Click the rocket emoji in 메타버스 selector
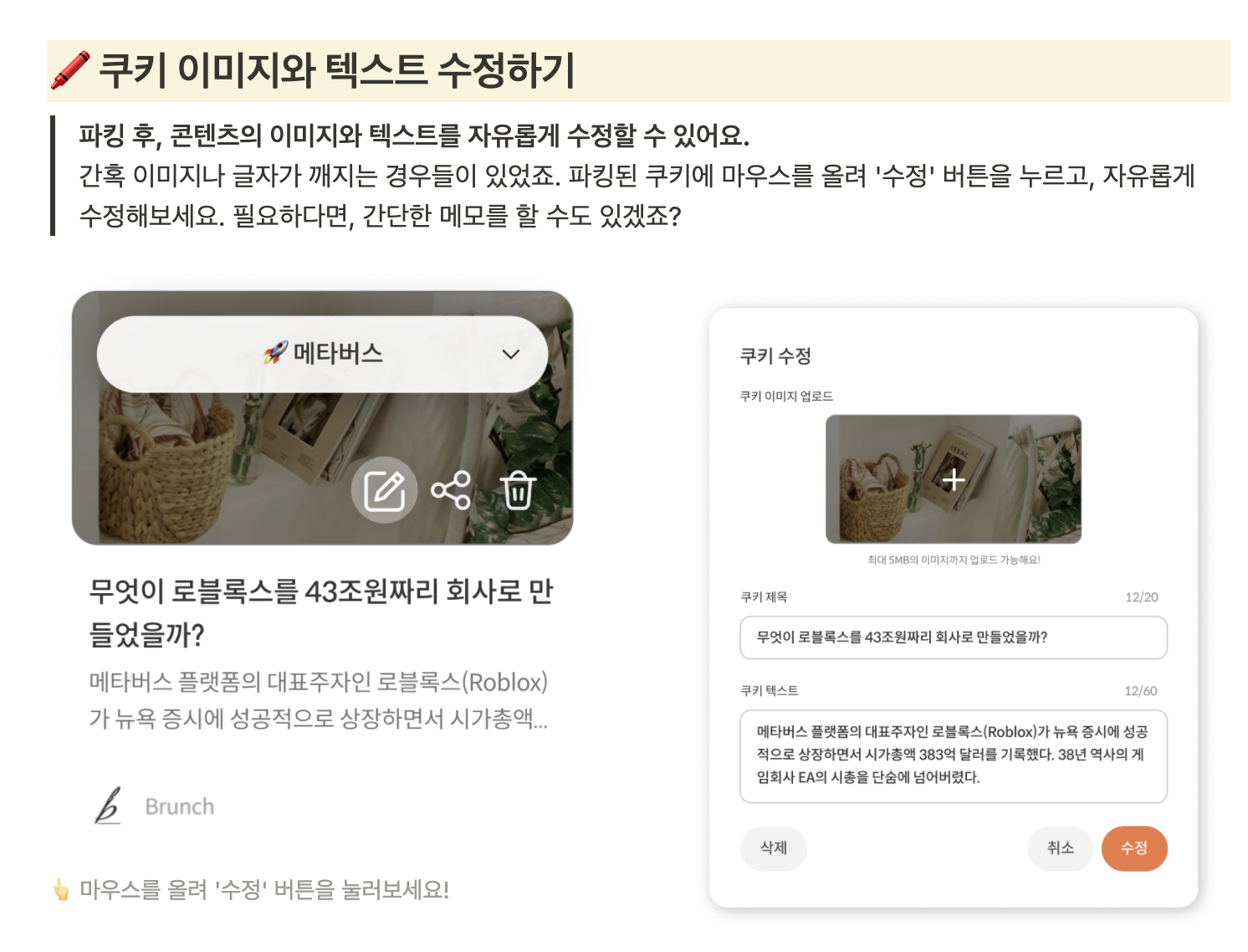The height and width of the screenshot is (952, 1248). coord(275,353)
